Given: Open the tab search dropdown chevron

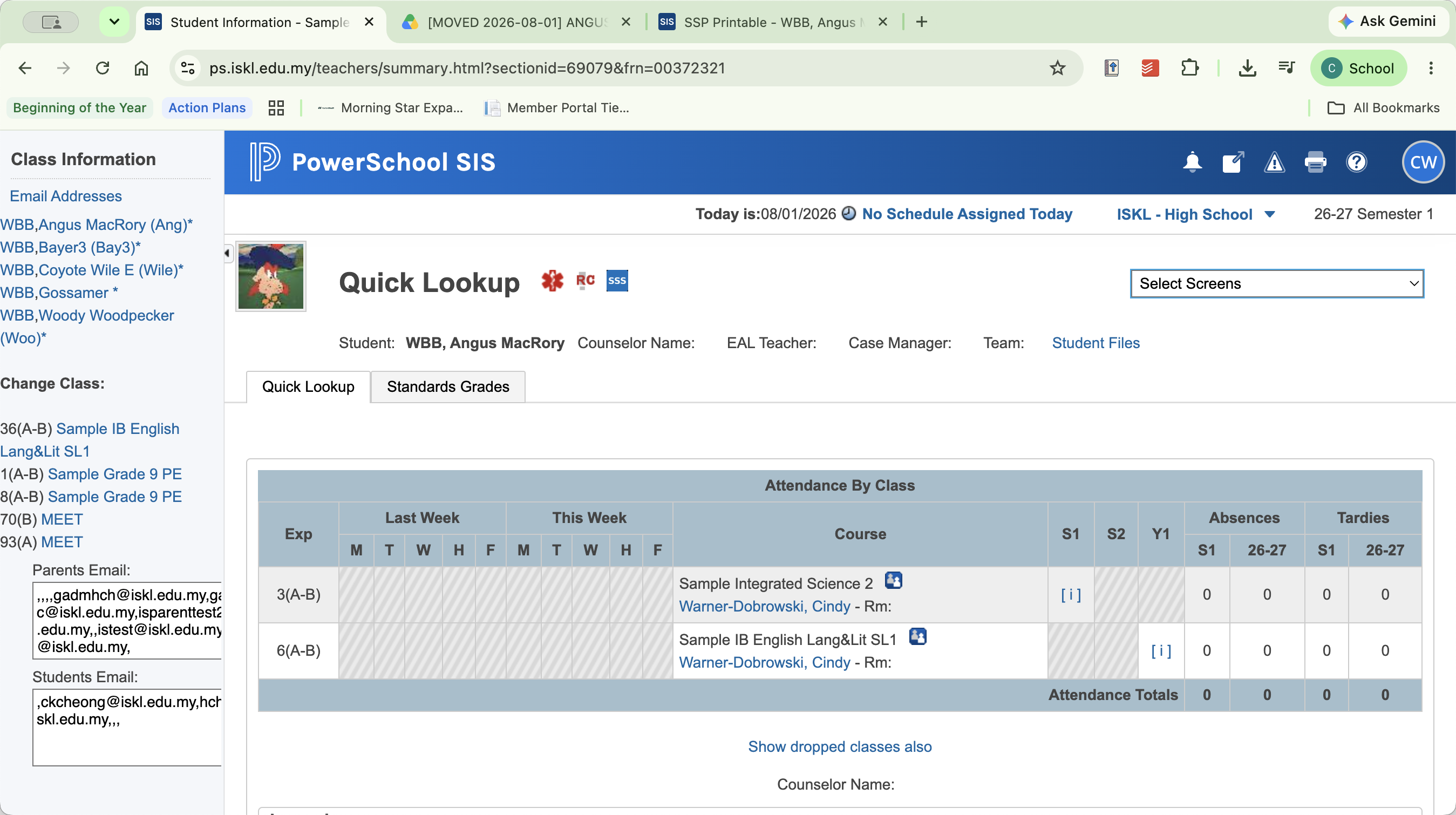Looking at the screenshot, I should coord(114,22).
